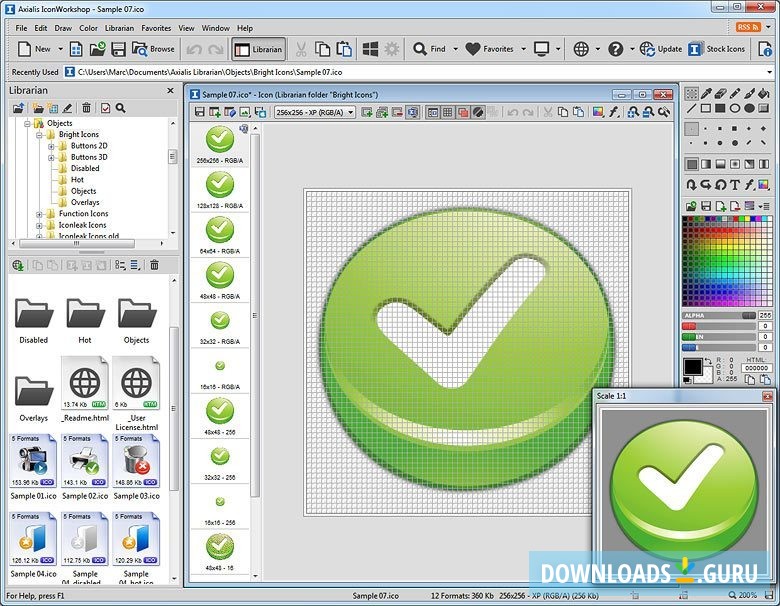Open the Draw menu
The width and height of the screenshot is (780, 606).
[63, 28]
